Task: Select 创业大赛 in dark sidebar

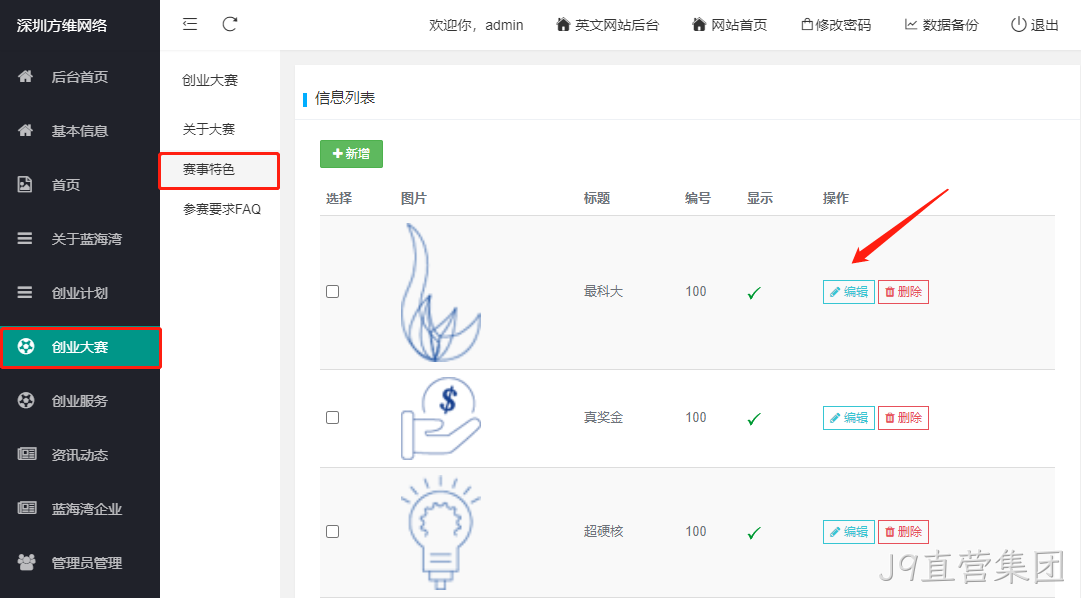Action: click(x=80, y=347)
